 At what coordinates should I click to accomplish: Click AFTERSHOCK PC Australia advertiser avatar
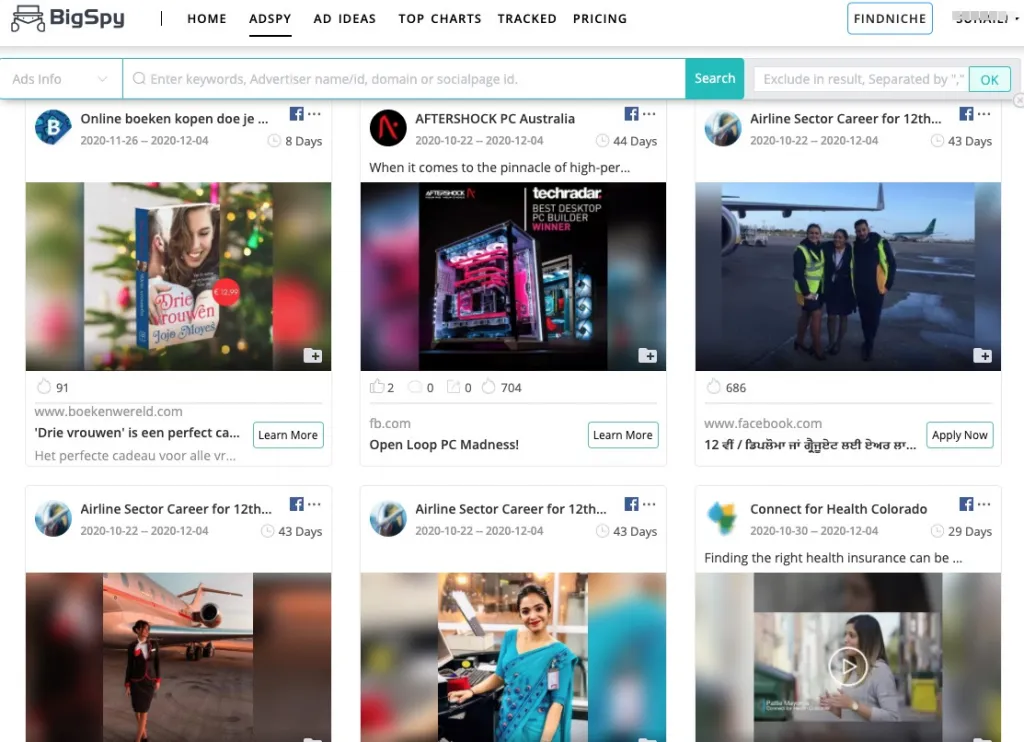point(388,128)
